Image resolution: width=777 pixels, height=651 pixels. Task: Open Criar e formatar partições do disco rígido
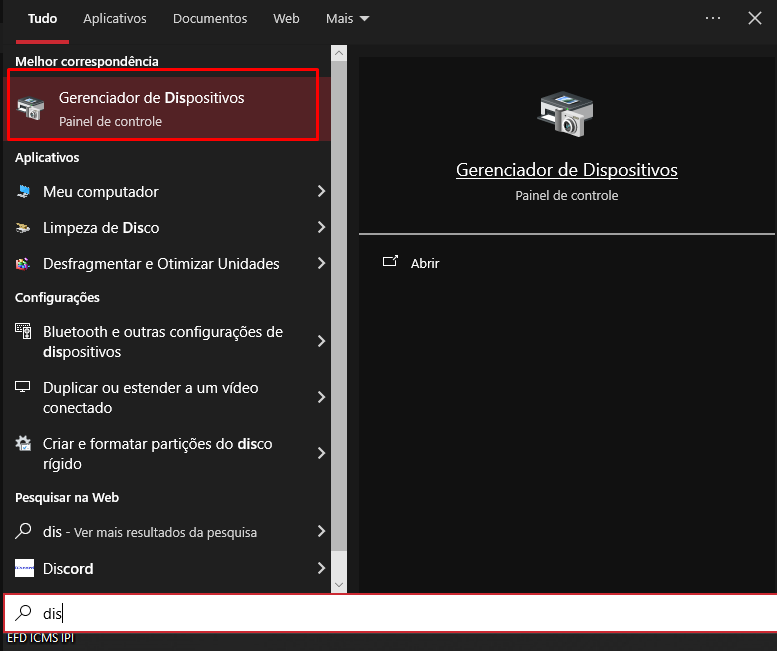point(167,453)
